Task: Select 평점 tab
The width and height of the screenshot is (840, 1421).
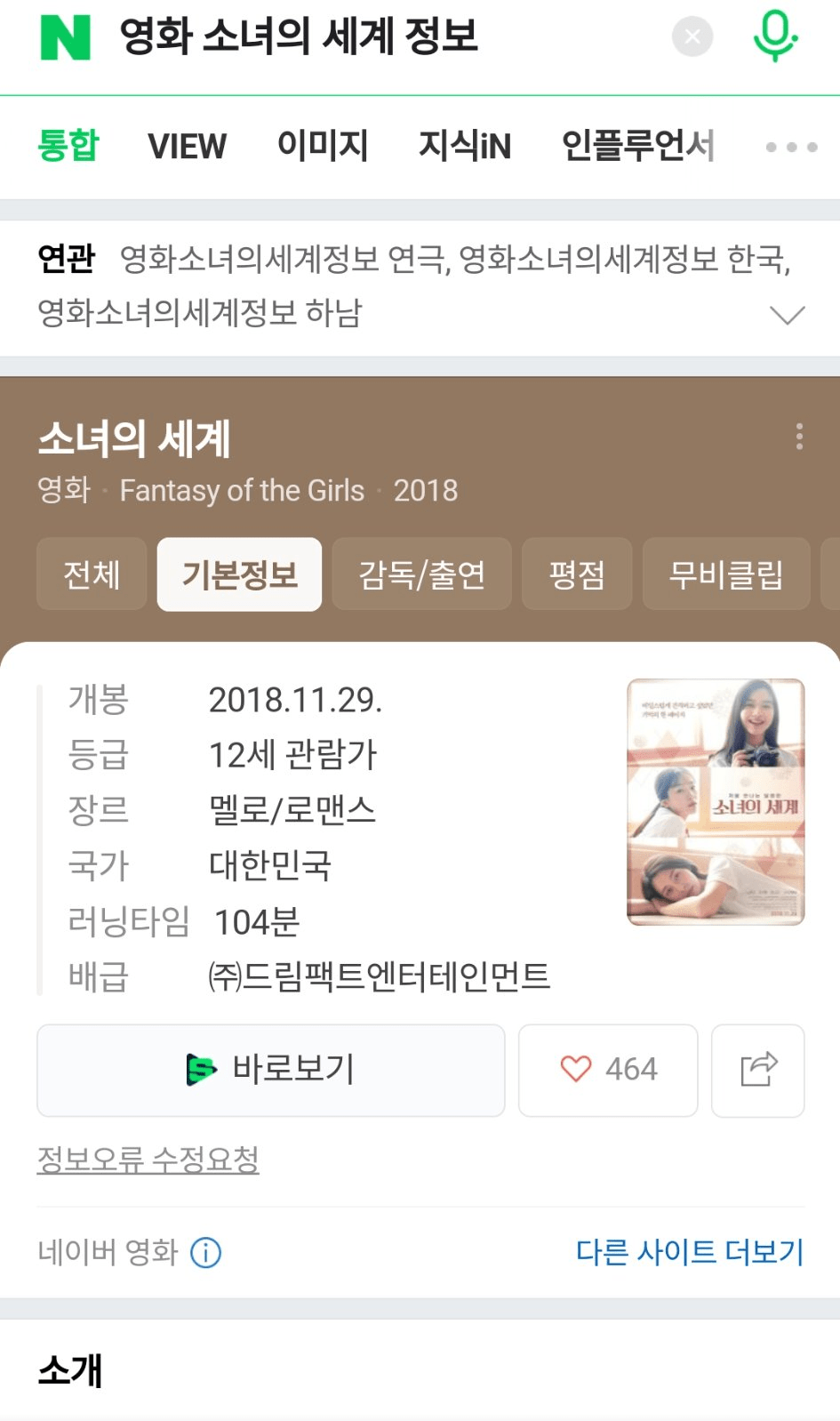Action: pos(577,574)
